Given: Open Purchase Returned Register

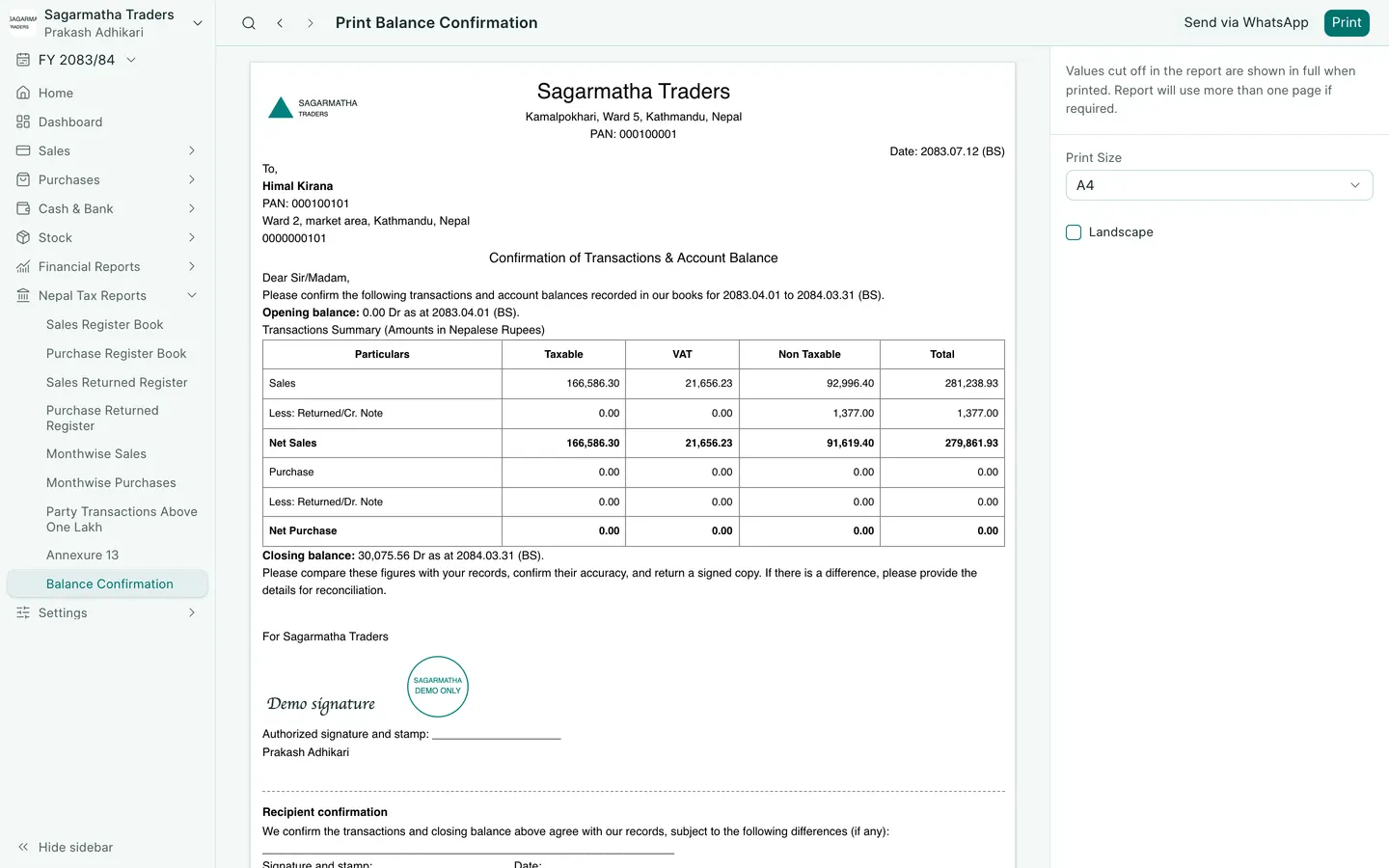Looking at the screenshot, I should (102, 418).
